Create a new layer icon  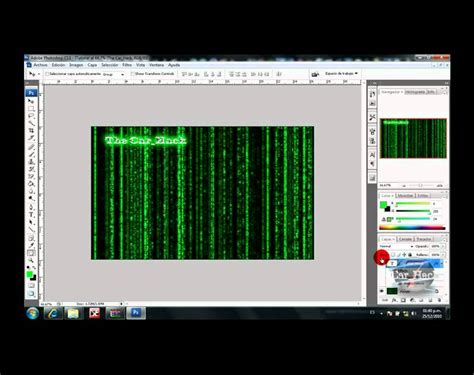tap(430, 300)
